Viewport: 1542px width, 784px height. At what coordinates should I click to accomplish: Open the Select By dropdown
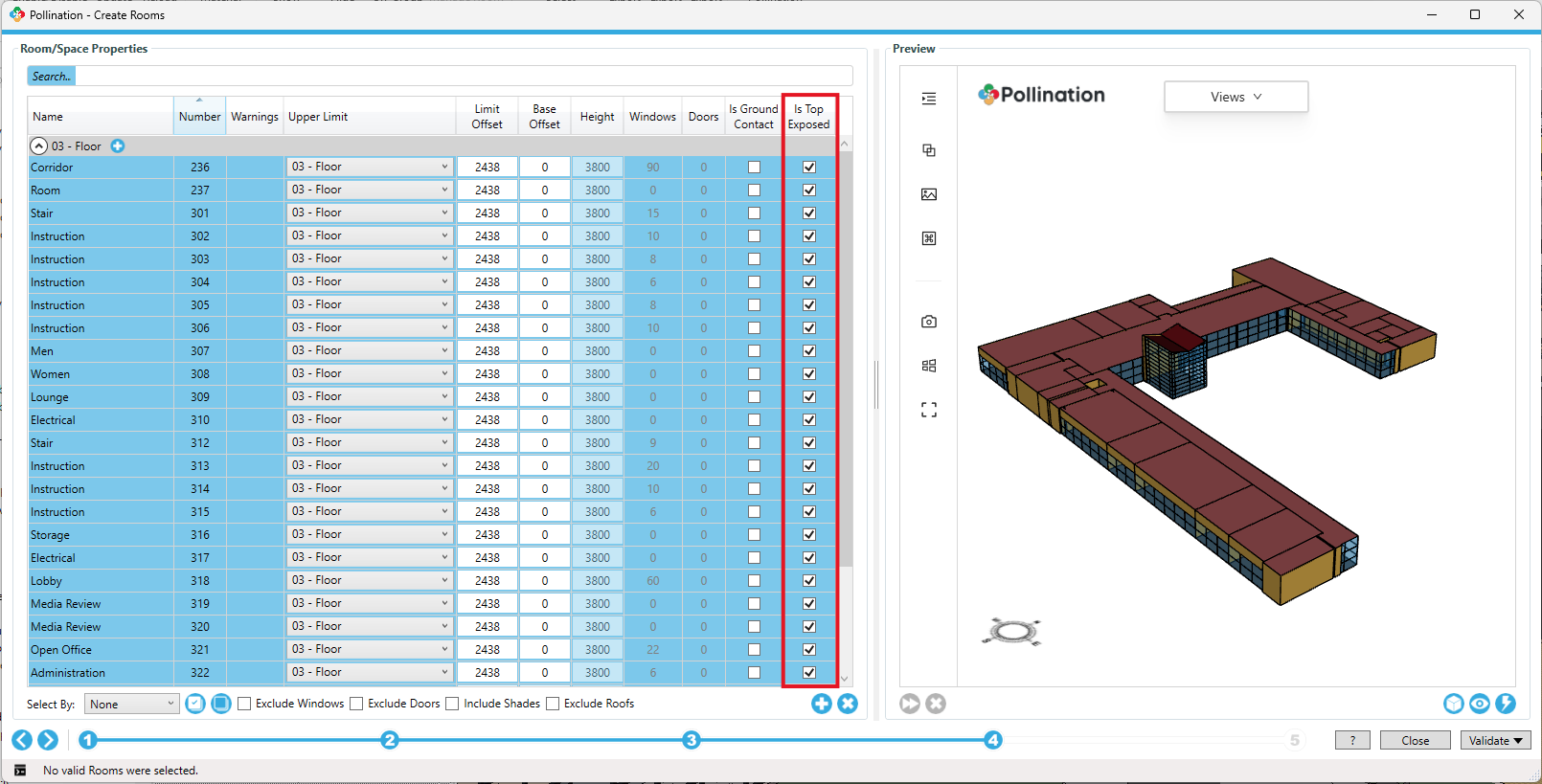131,704
